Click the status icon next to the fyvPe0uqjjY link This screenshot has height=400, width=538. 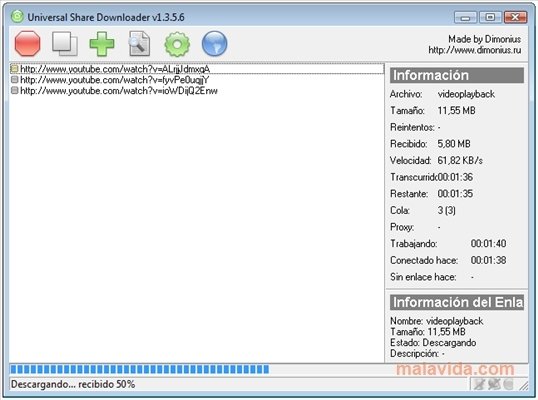14,80
